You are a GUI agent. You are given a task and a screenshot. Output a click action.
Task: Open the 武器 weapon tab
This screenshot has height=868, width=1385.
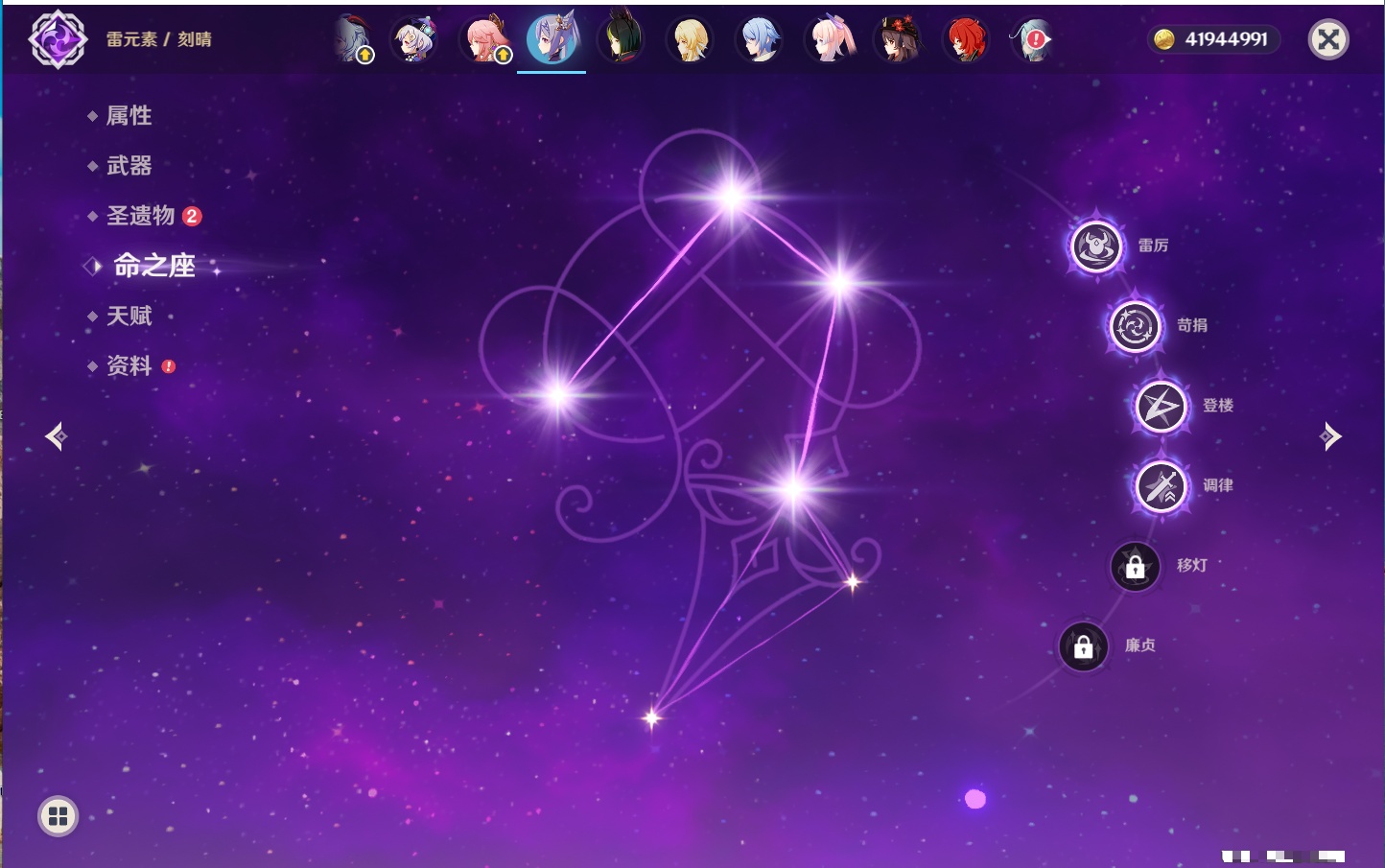point(129,166)
